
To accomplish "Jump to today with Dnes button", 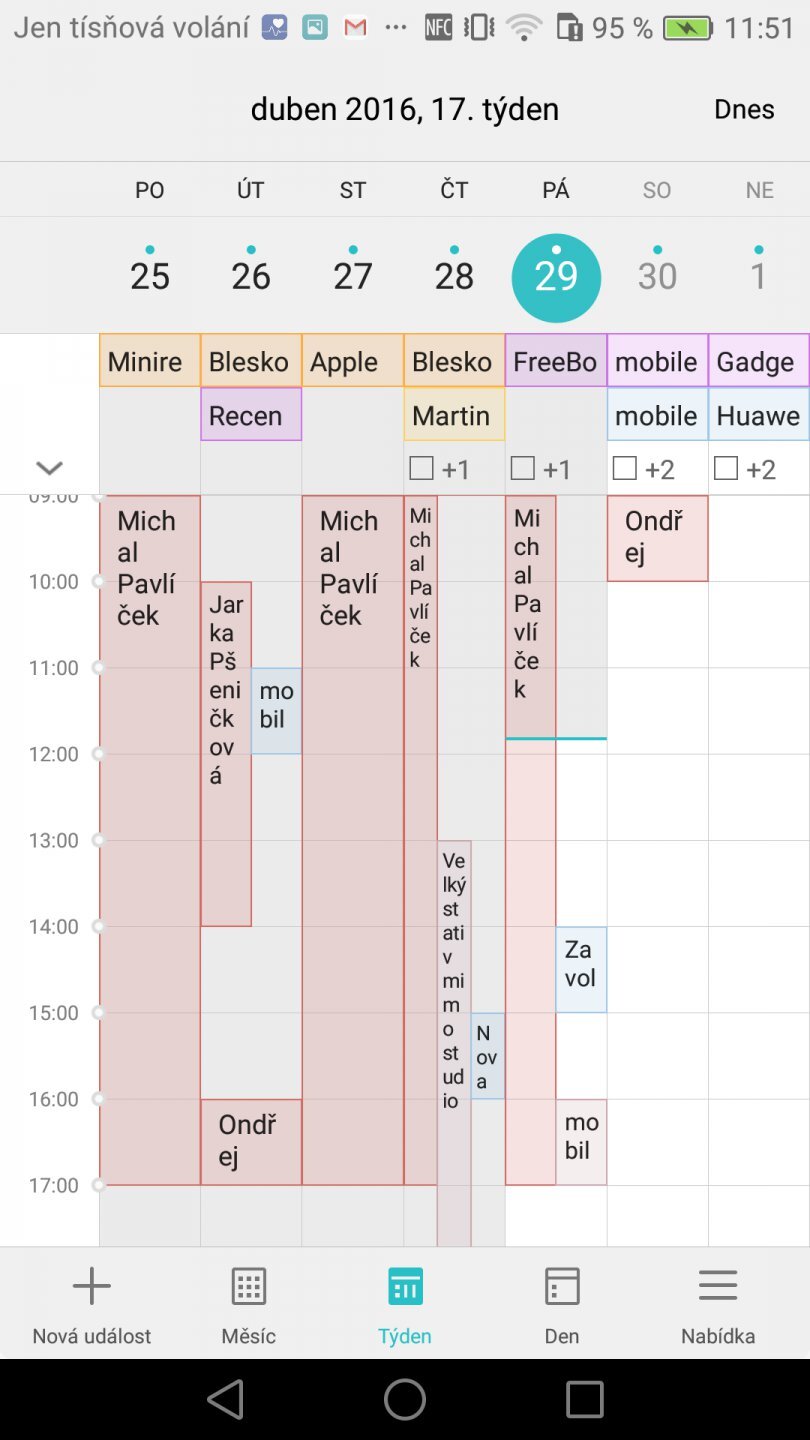I will (x=744, y=109).
